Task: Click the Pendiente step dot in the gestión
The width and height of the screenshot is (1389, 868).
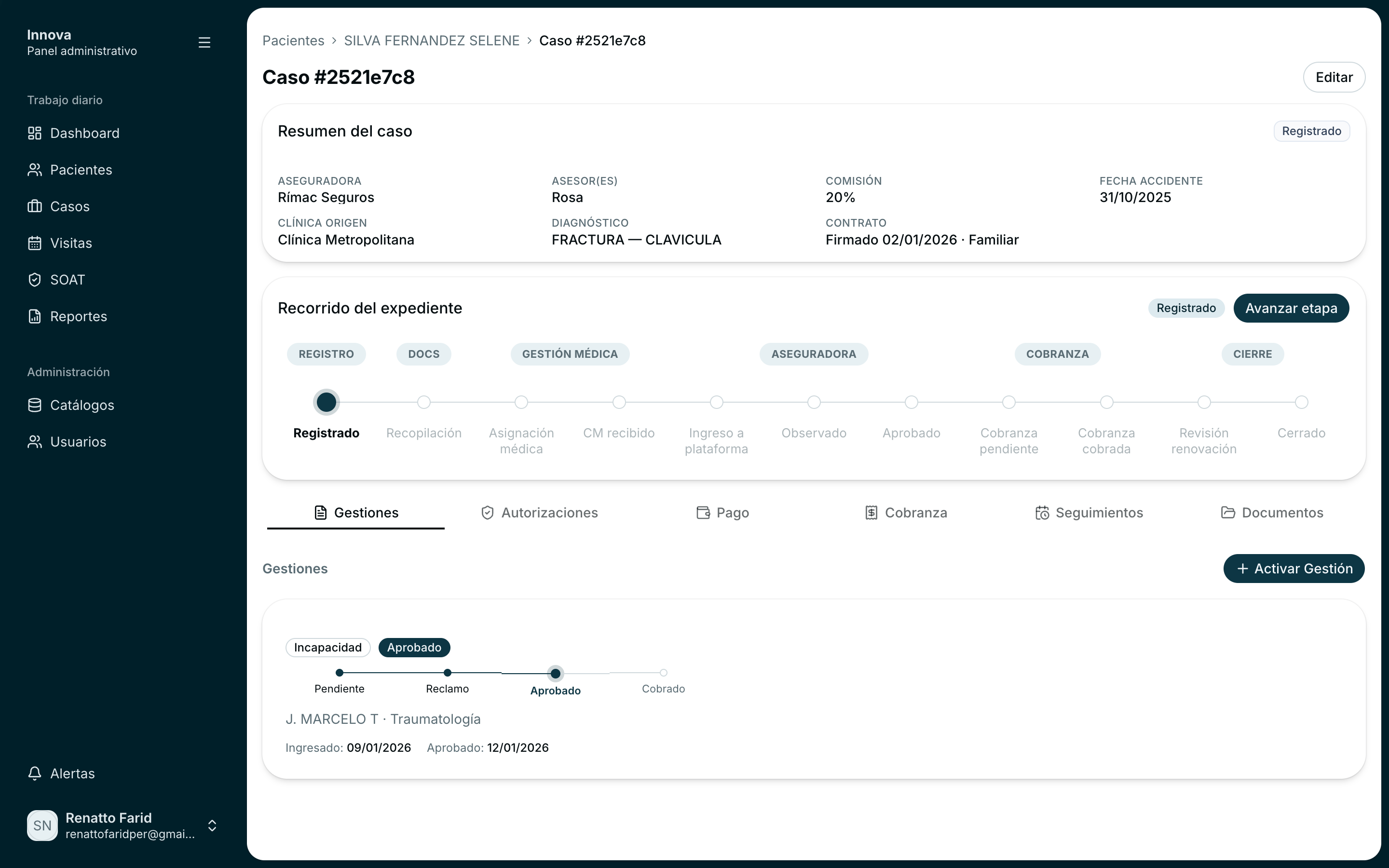Action: point(339,673)
